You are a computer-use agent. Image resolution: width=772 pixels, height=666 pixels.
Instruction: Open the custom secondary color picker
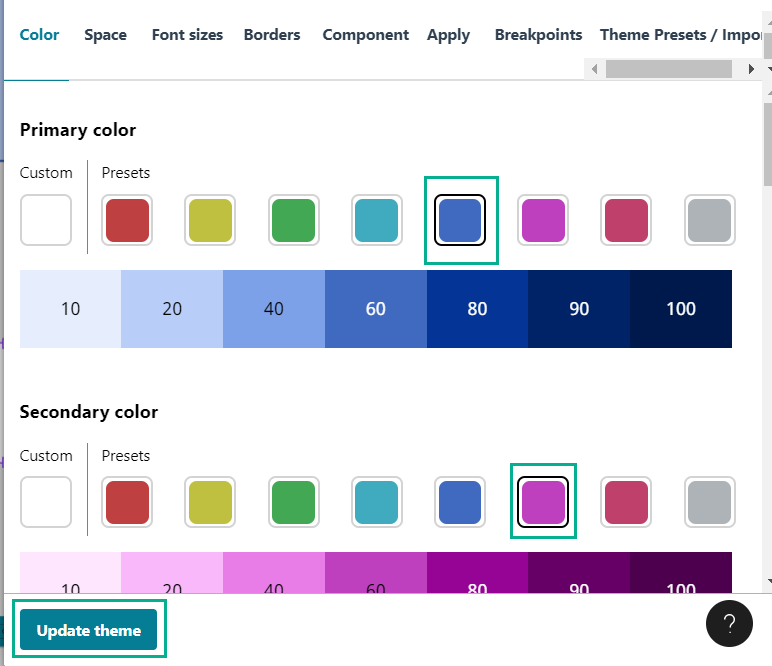46,502
